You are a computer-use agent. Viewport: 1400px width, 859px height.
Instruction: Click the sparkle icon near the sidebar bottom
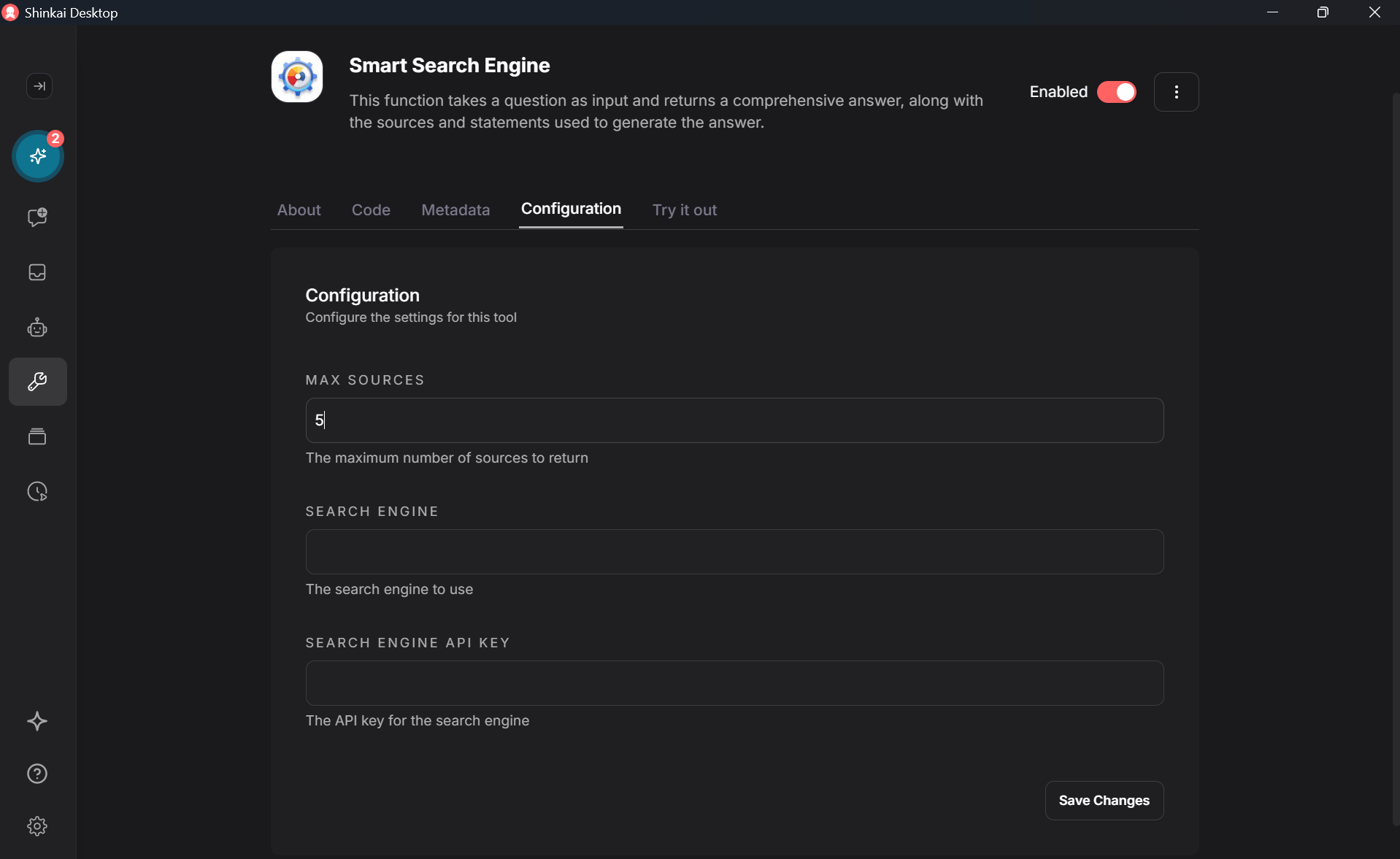click(x=36, y=722)
